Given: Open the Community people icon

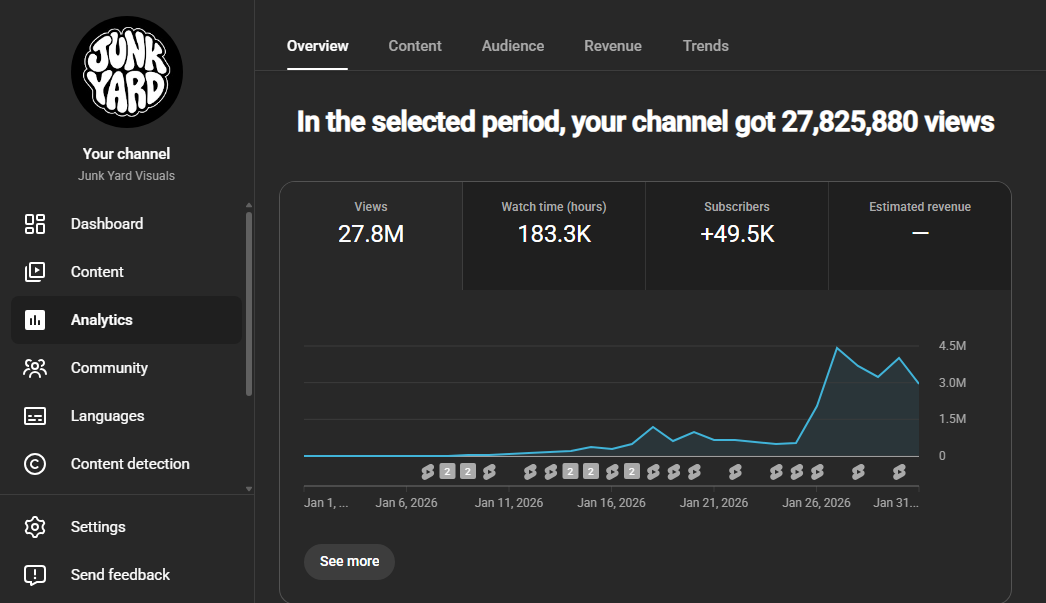Looking at the screenshot, I should pos(35,368).
